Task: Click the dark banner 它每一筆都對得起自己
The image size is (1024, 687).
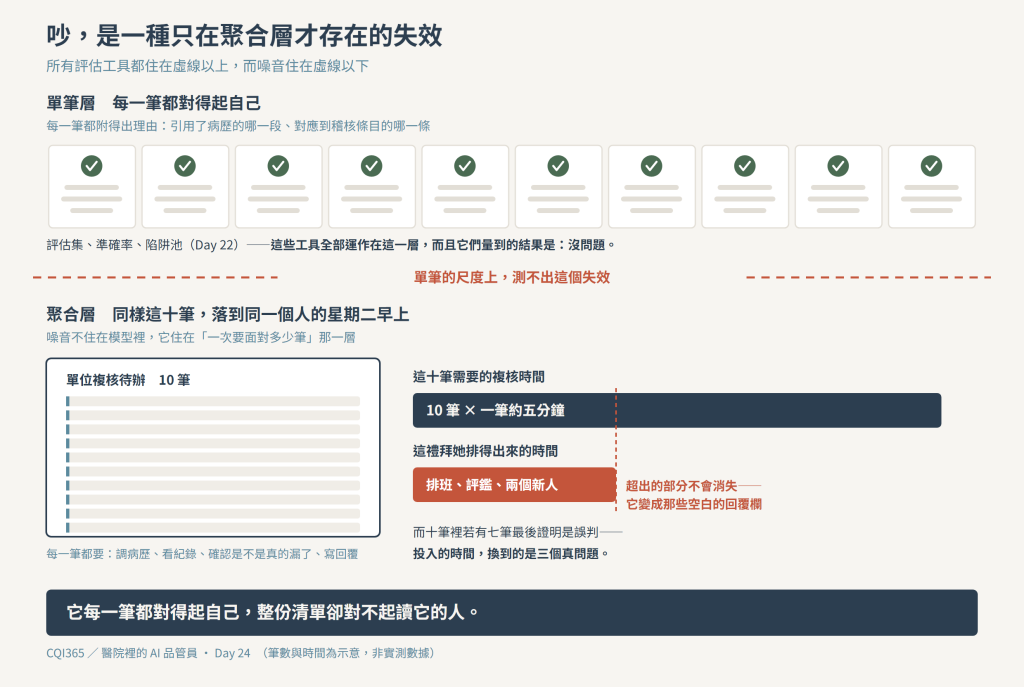Action: tap(511, 613)
